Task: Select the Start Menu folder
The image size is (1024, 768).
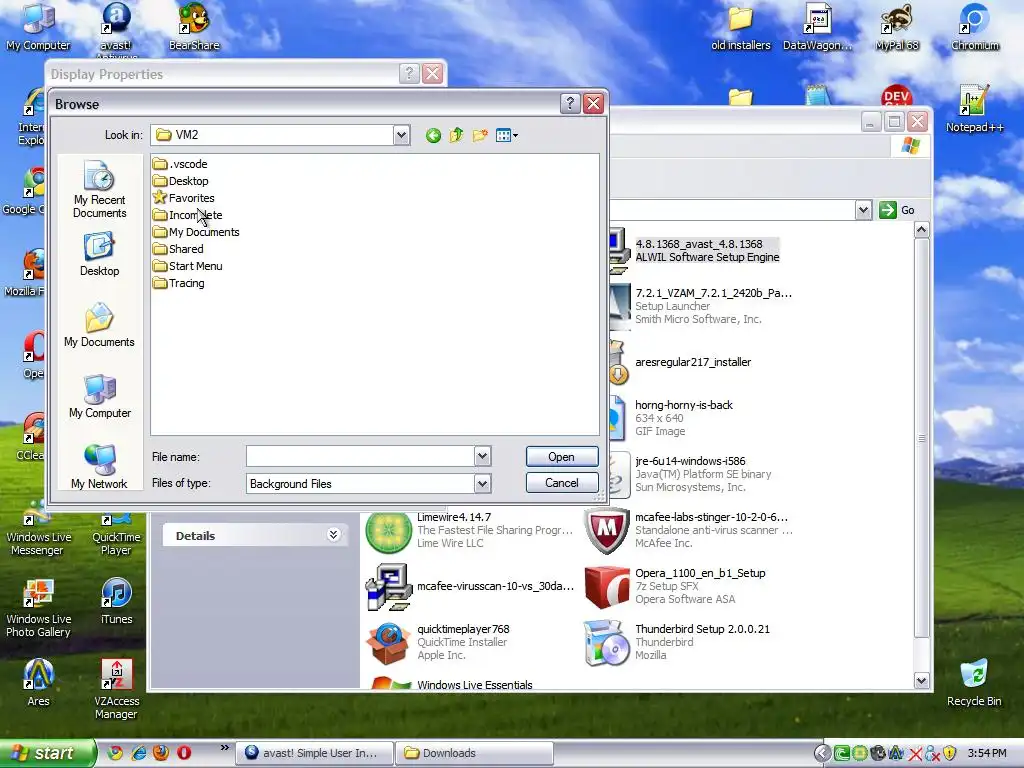Action: pyautogui.click(x=187, y=266)
